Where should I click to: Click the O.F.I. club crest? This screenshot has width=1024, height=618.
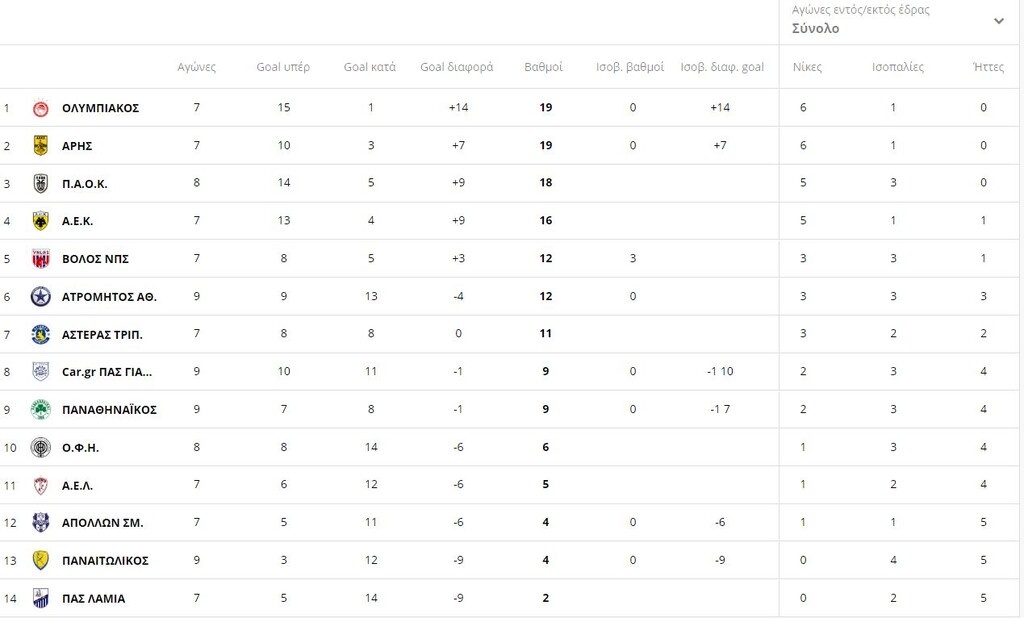pos(41,447)
